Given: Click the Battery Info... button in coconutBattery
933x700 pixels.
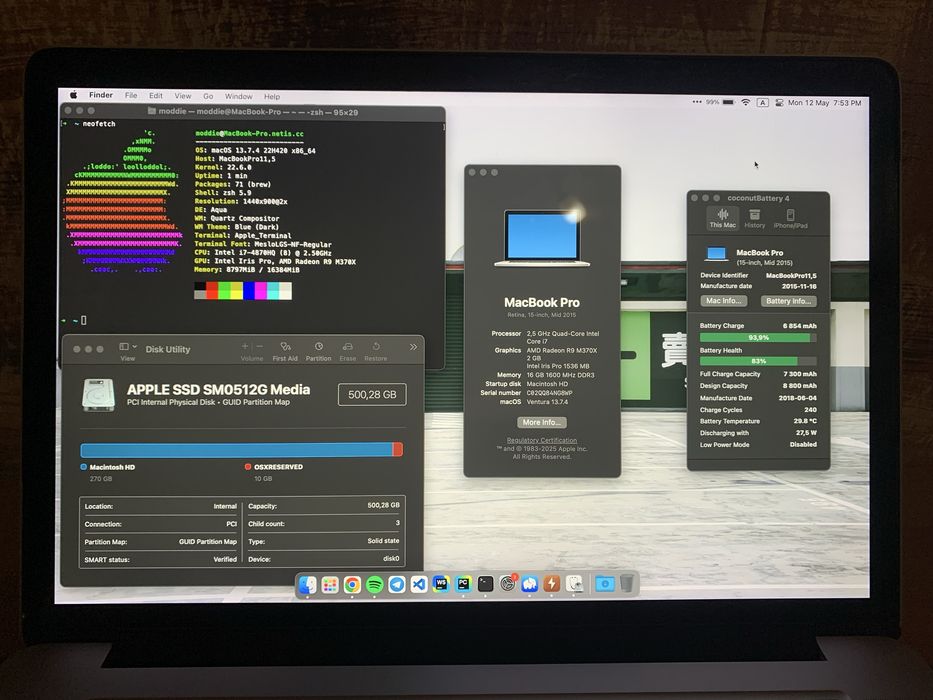Looking at the screenshot, I should [x=788, y=301].
